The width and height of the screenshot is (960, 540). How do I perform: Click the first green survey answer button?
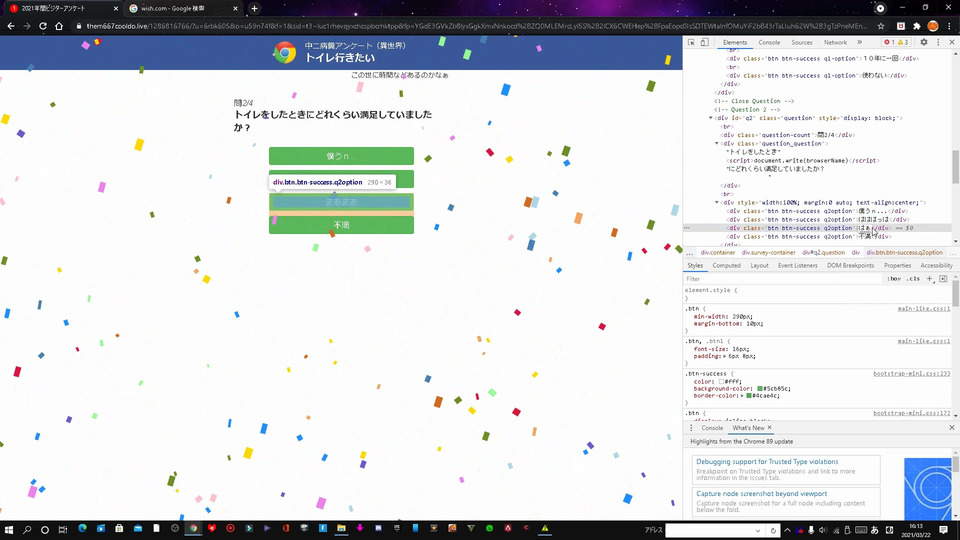(341, 156)
